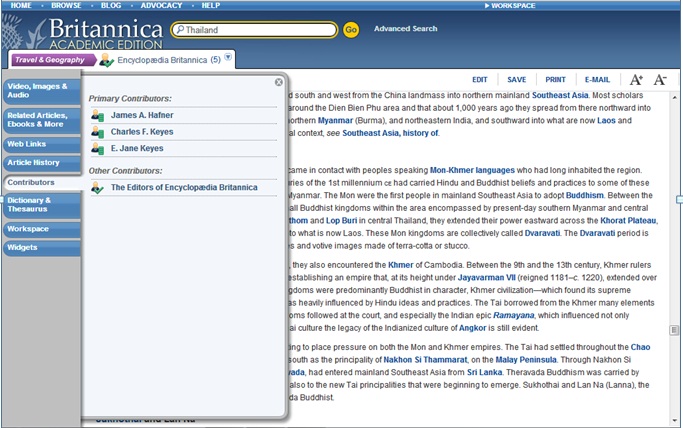Screen dimensions: 683x428
Task: Follow the Sri Lanka link
Action: pyautogui.click(x=484, y=373)
